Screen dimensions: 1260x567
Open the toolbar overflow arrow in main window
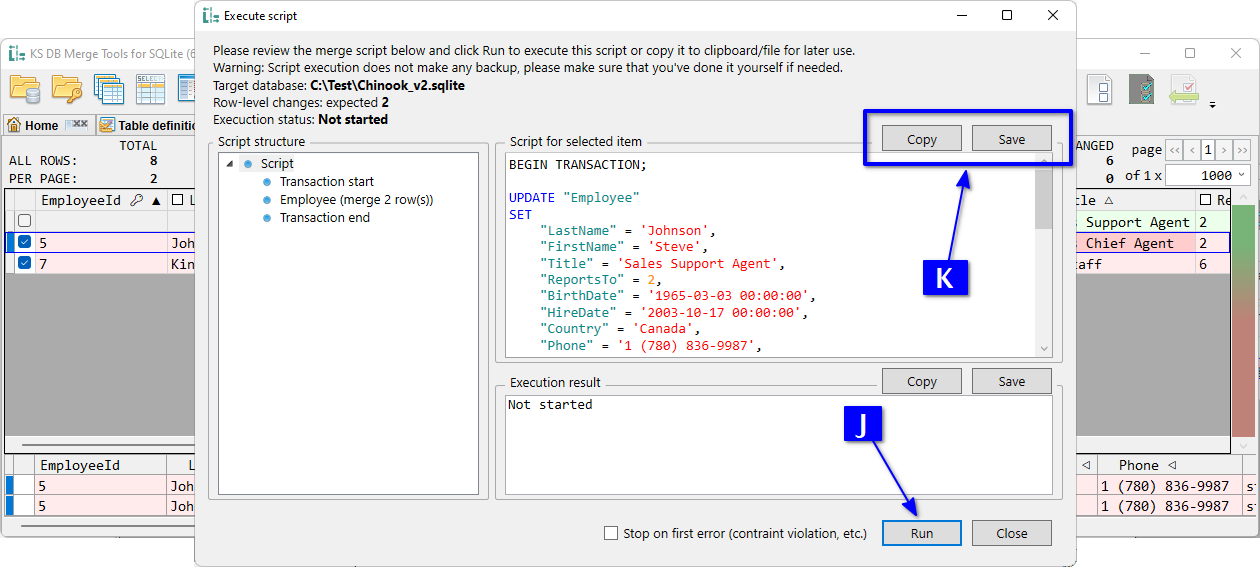tap(1213, 104)
